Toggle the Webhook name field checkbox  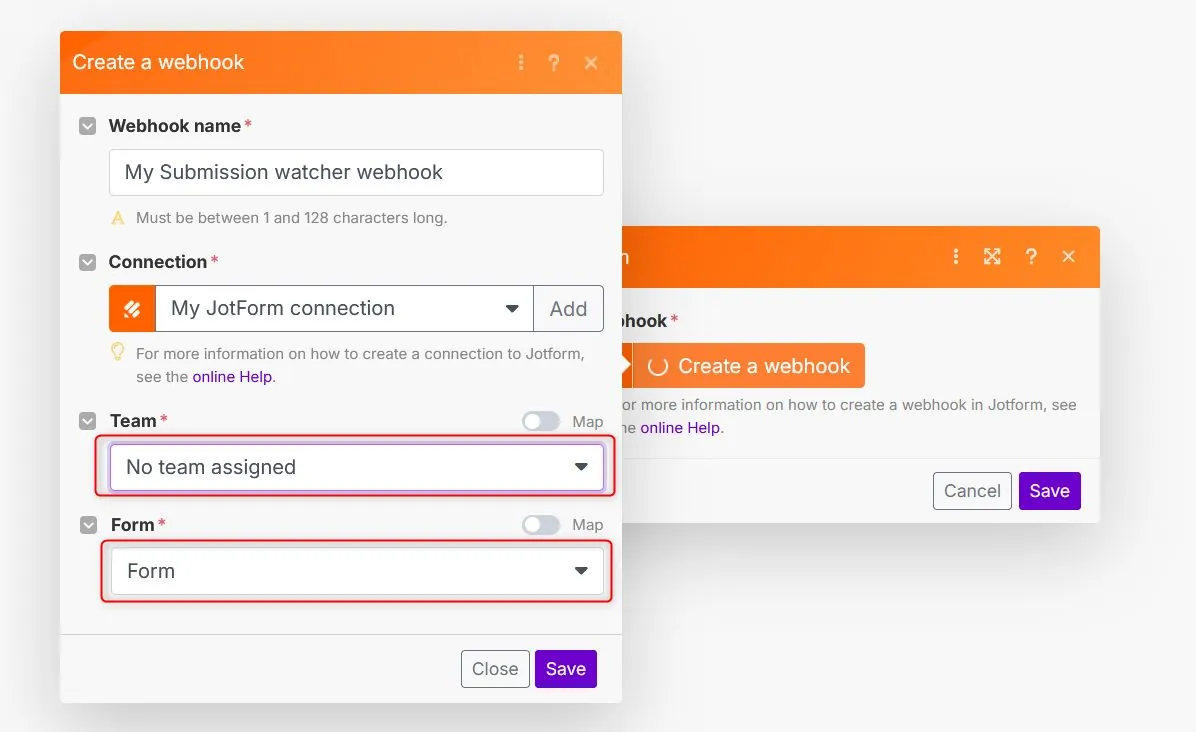point(88,126)
